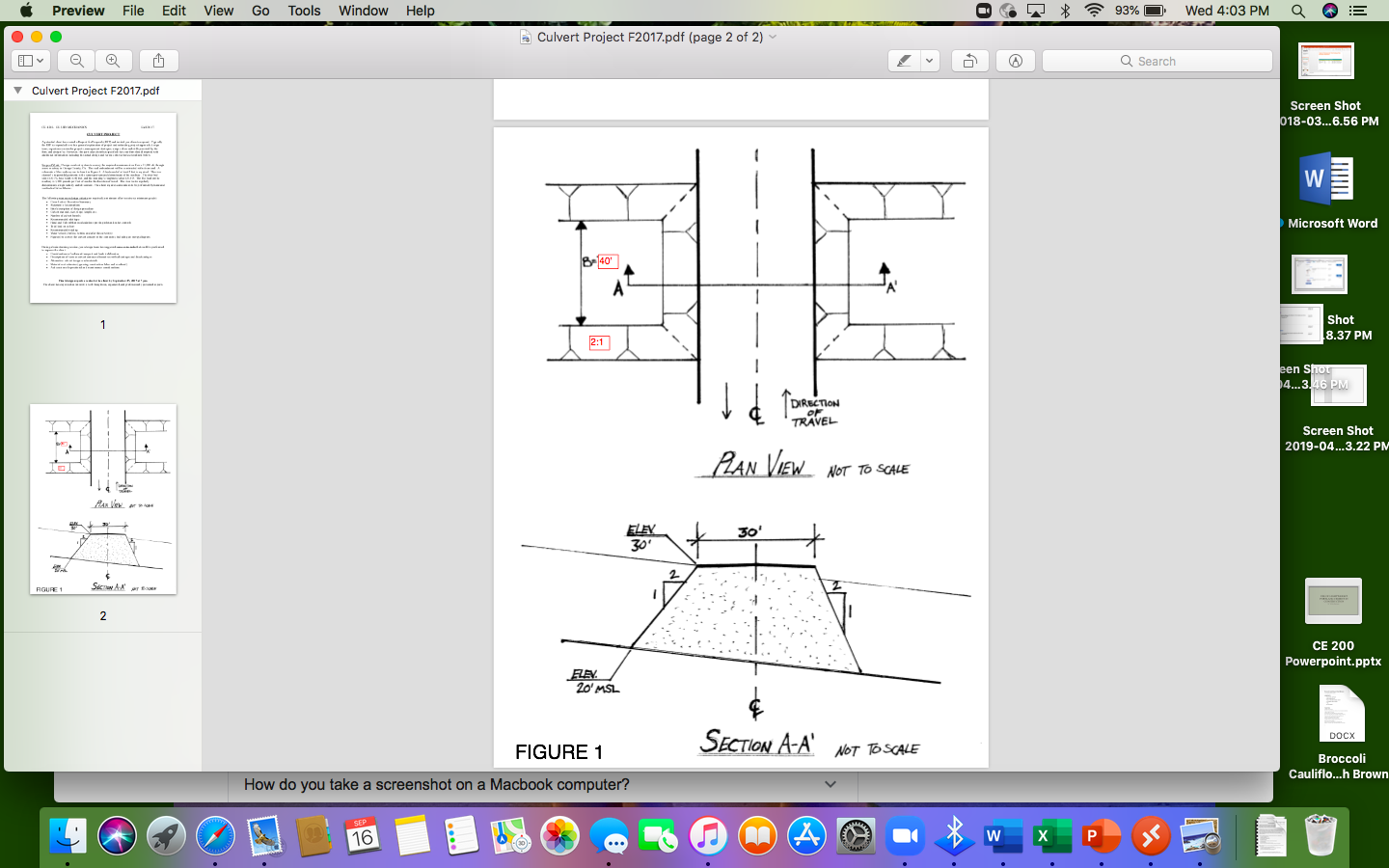Open the Go menu
This screenshot has width=1389, height=868.
point(260,11)
